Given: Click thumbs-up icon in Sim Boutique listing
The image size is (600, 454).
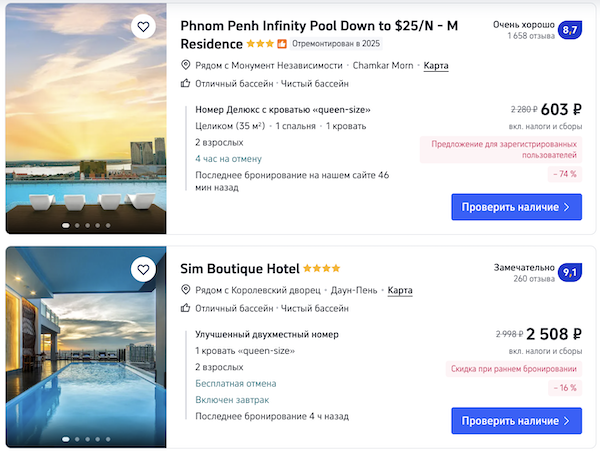Looking at the screenshot, I should coord(185,308).
